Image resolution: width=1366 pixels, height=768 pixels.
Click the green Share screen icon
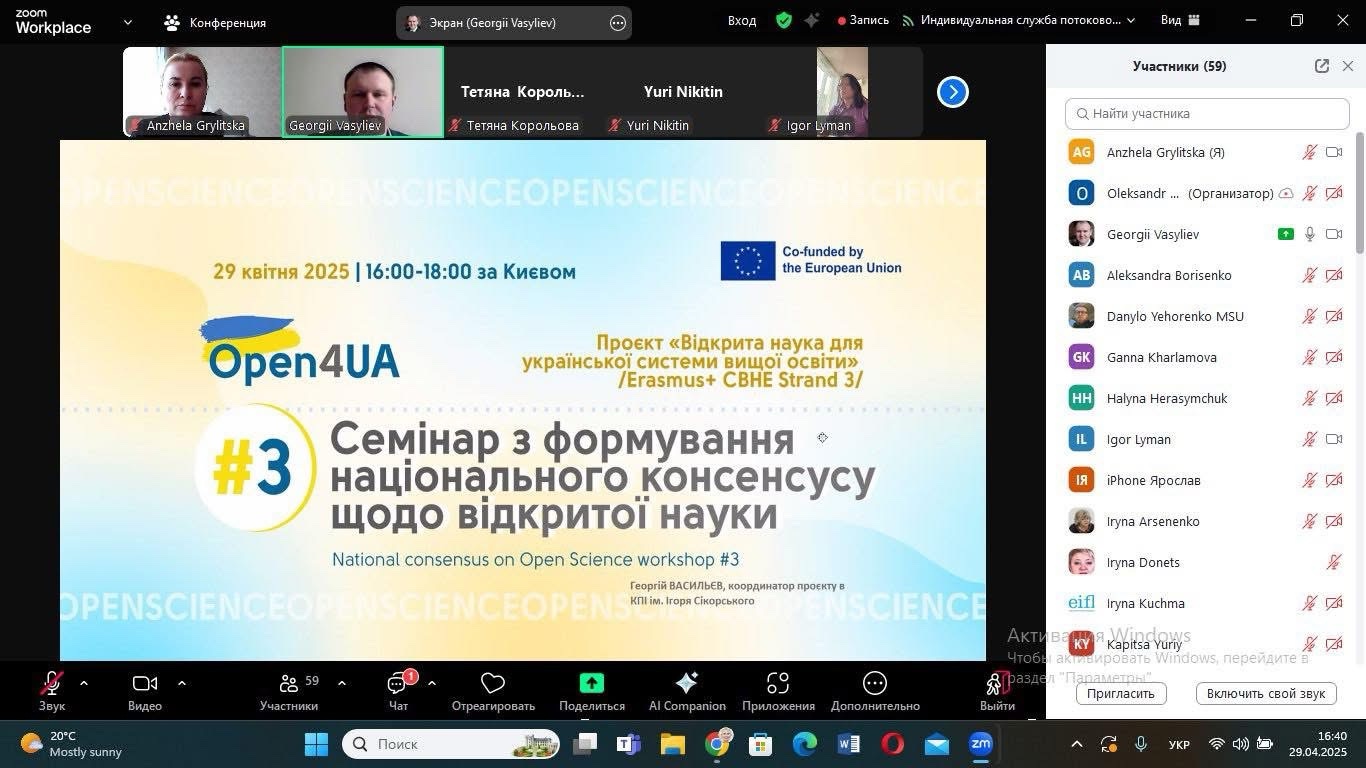click(x=592, y=683)
